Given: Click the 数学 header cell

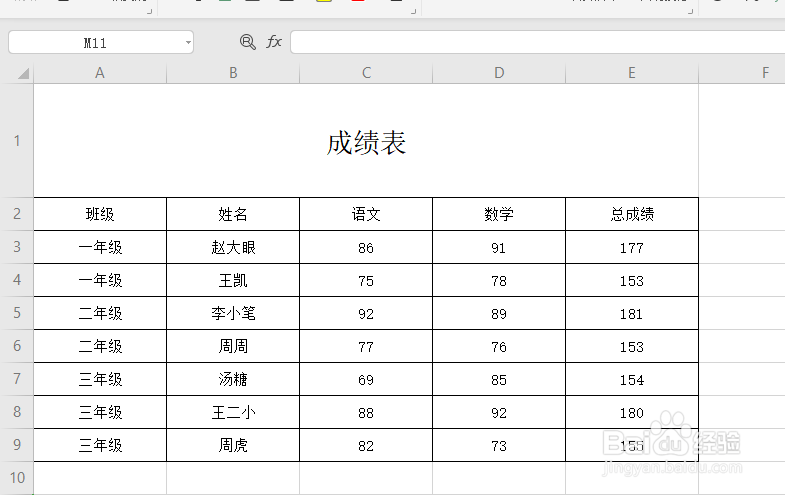Looking at the screenshot, I should [x=499, y=214].
